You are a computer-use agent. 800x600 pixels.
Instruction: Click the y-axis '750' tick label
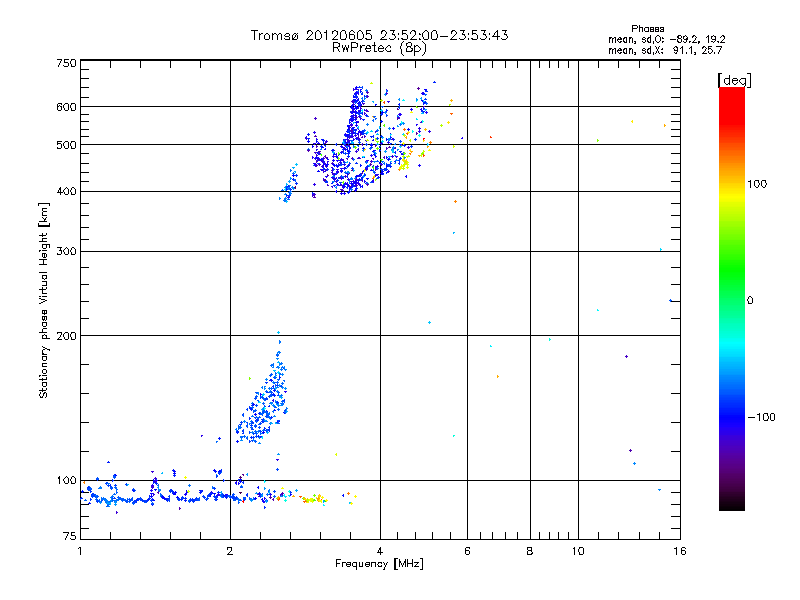coord(66,63)
